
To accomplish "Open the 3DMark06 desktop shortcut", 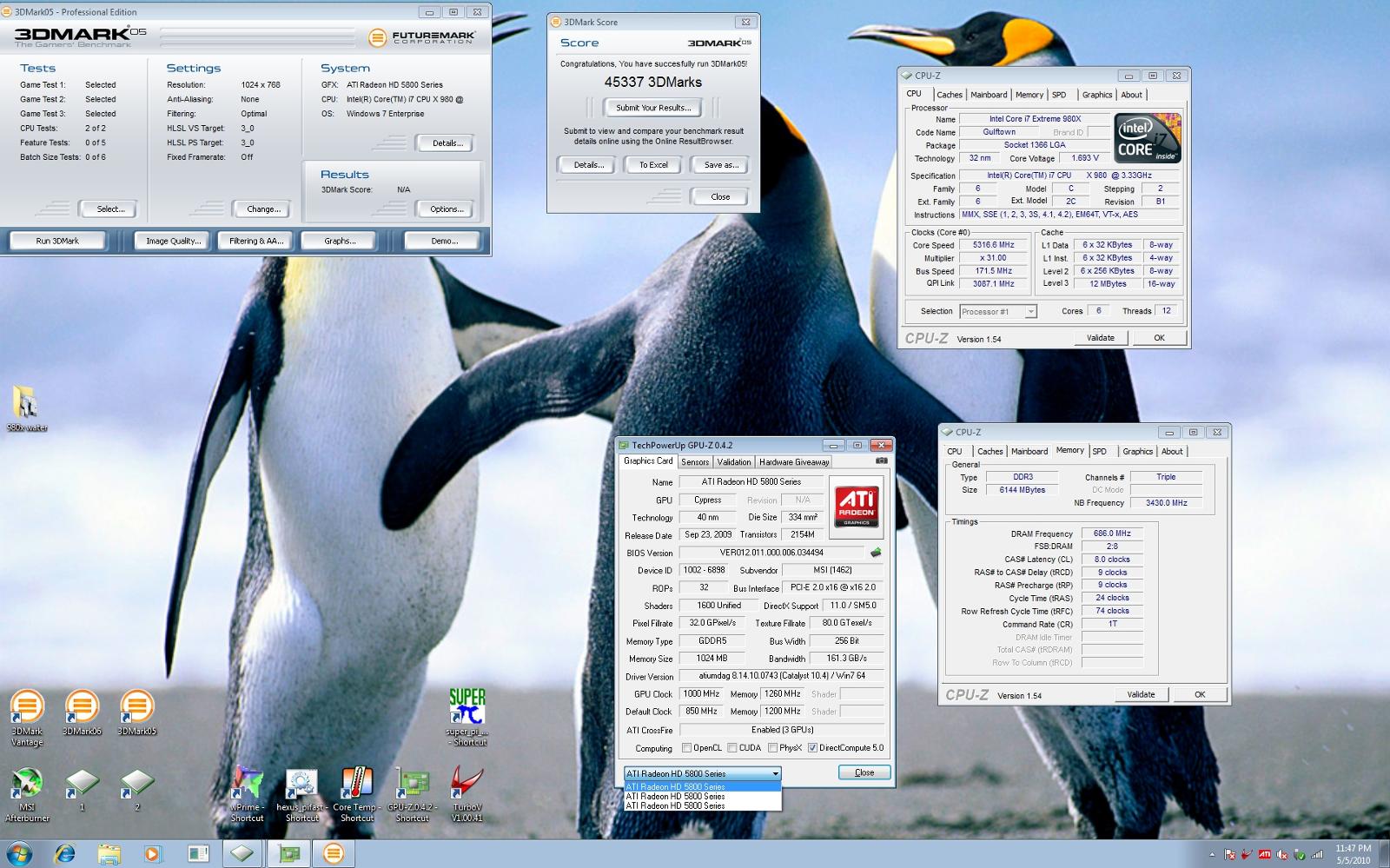I will [x=82, y=712].
